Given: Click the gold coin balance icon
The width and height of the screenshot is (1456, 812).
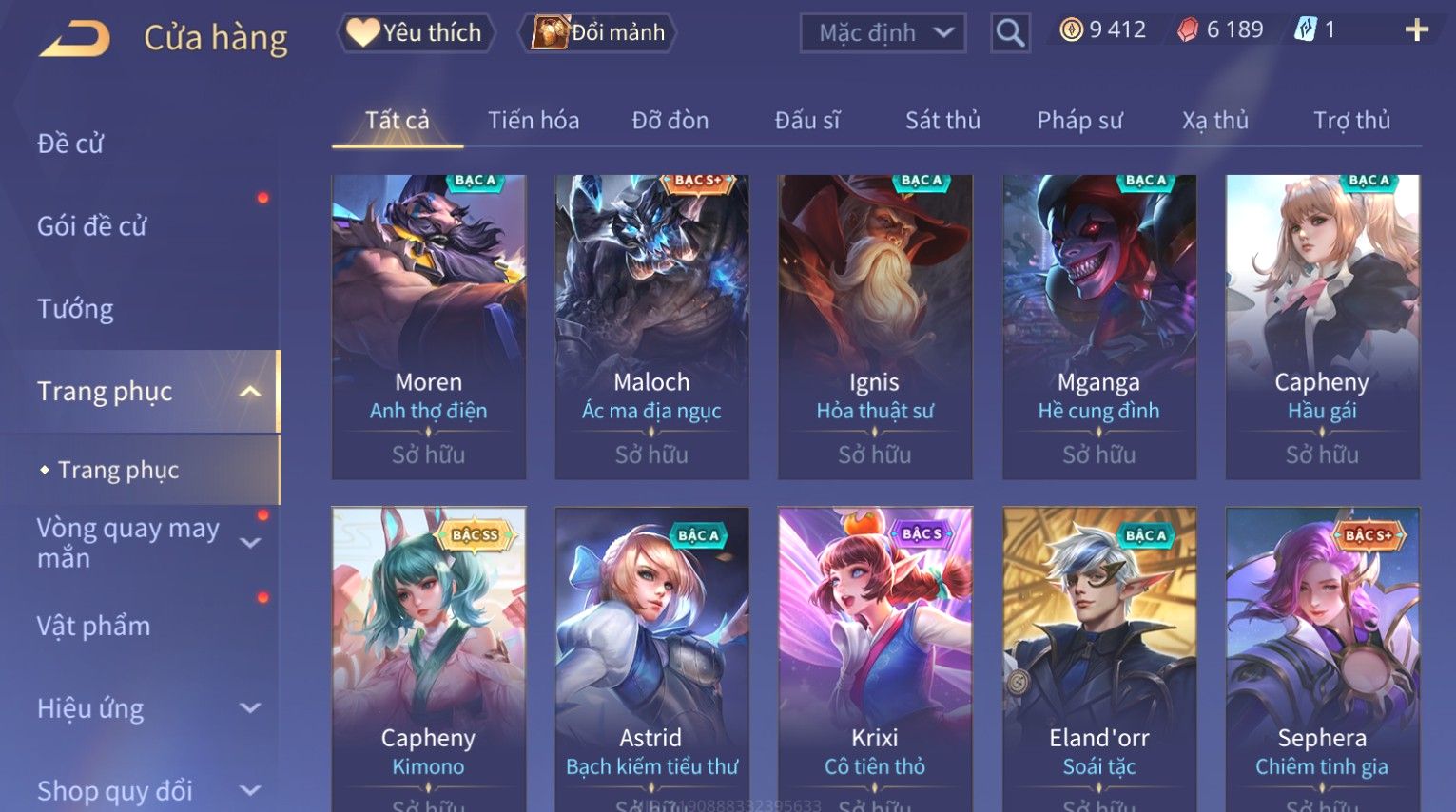Looking at the screenshot, I should click(x=1071, y=30).
